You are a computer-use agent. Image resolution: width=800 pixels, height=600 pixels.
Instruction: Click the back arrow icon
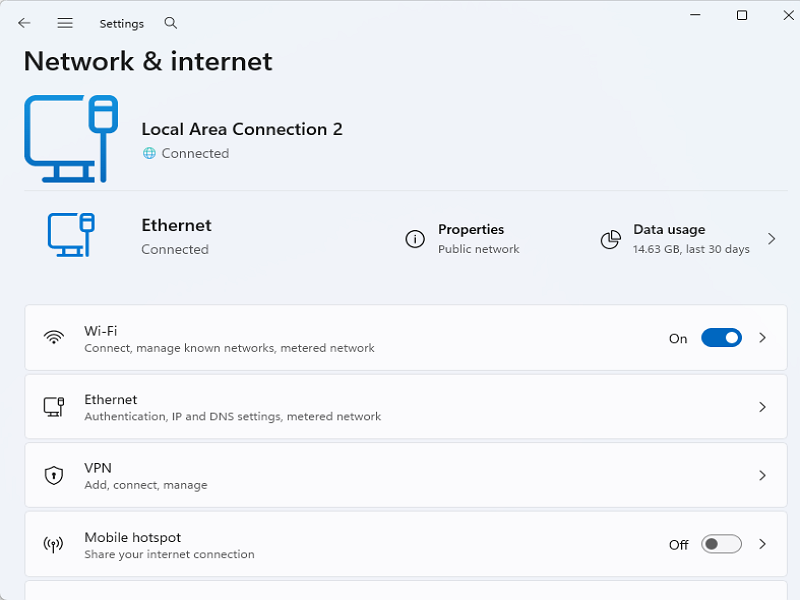24,23
